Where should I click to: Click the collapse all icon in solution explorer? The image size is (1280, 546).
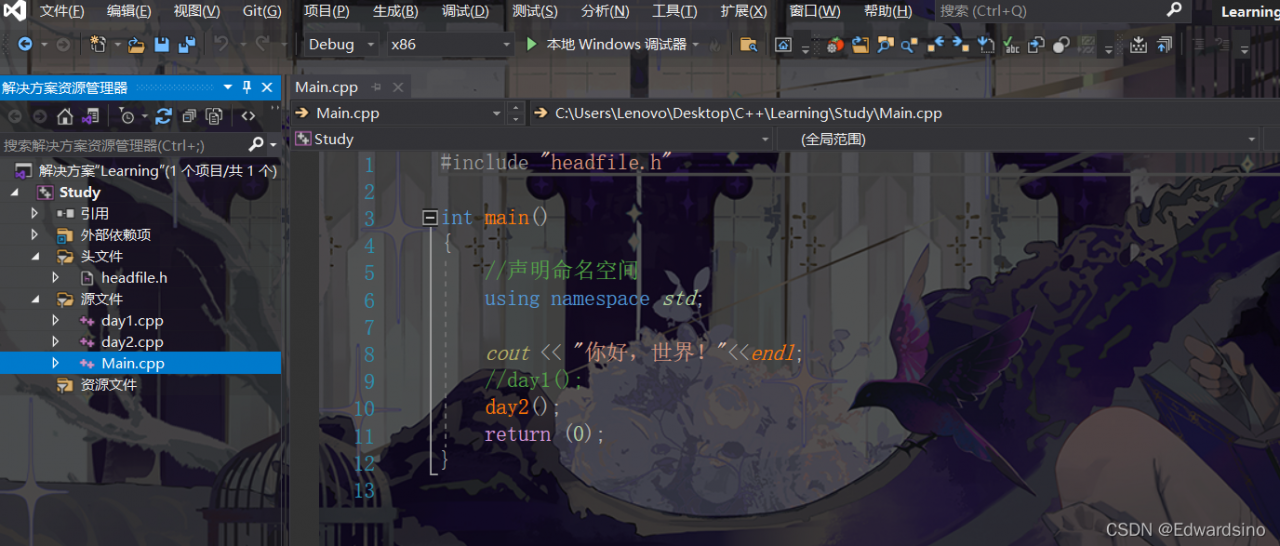188,116
